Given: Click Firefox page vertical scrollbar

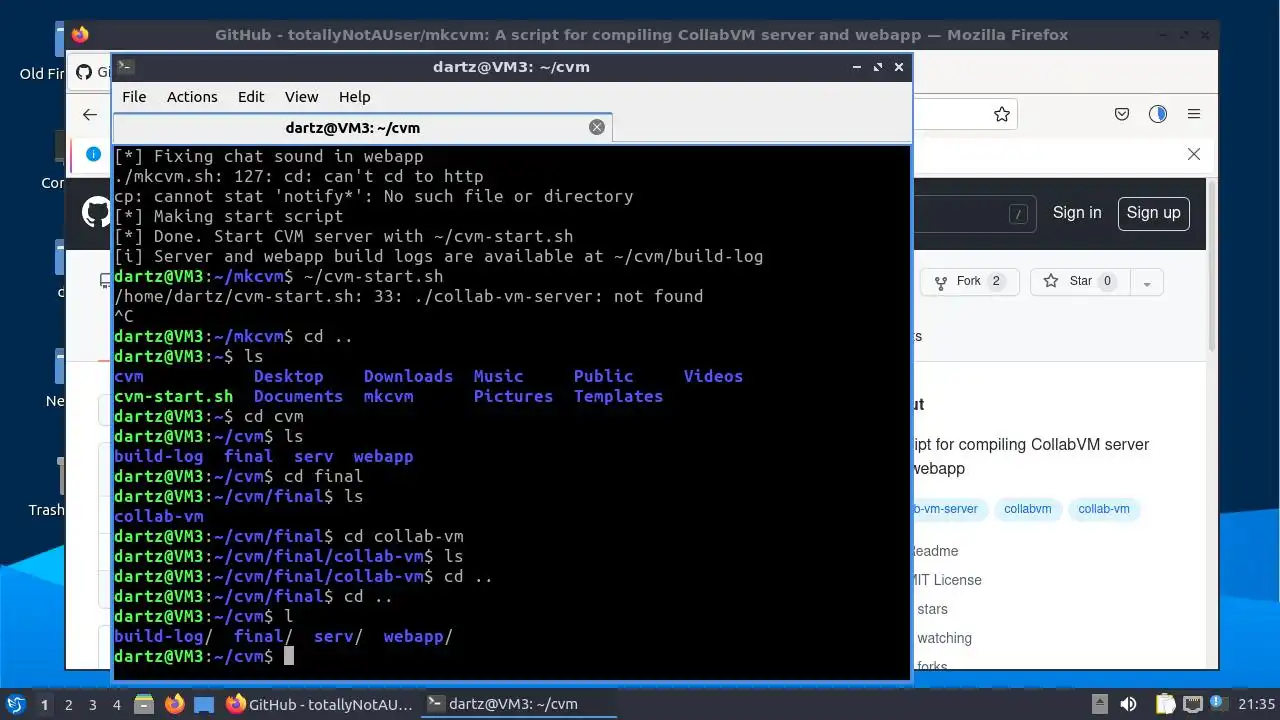Looking at the screenshot, I should [1213, 266].
